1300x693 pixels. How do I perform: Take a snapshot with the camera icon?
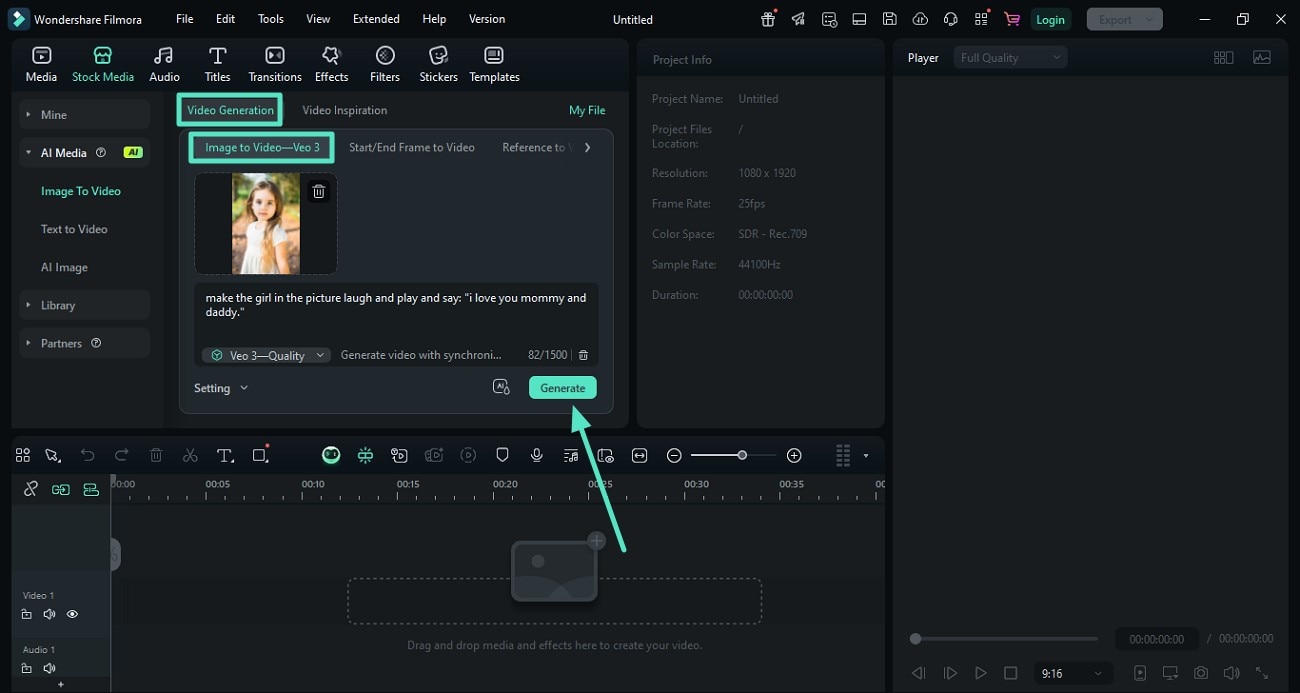(x=1201, y=673)
